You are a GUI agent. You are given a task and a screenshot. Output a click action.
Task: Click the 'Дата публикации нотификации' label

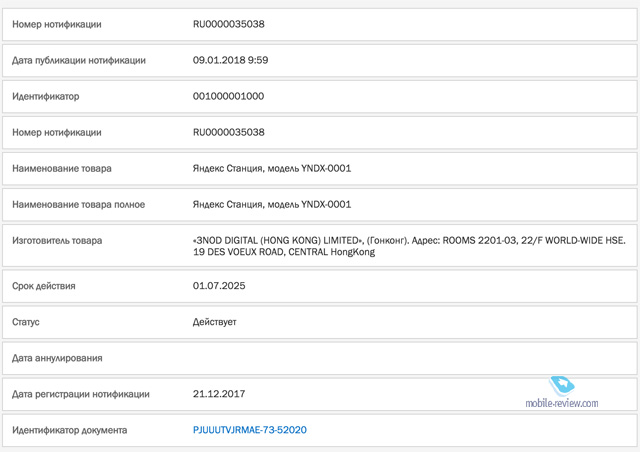pyautogui.click(x=79, y=60)
